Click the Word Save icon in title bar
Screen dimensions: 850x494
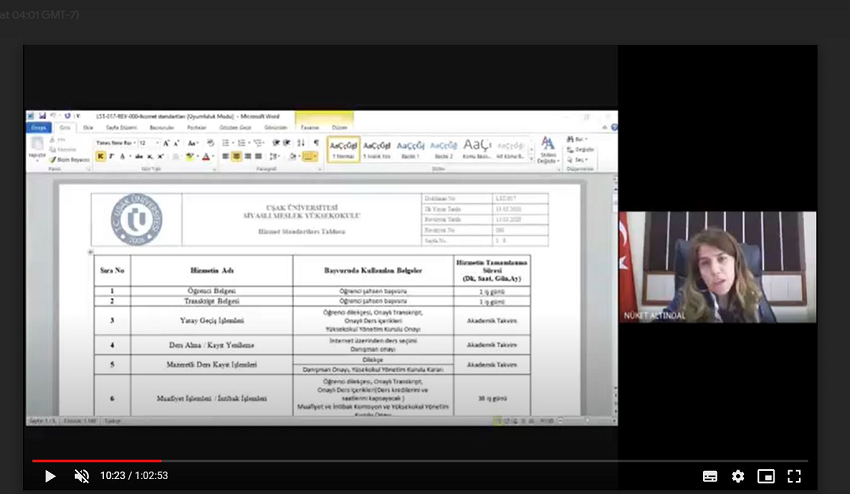(41, 116)
